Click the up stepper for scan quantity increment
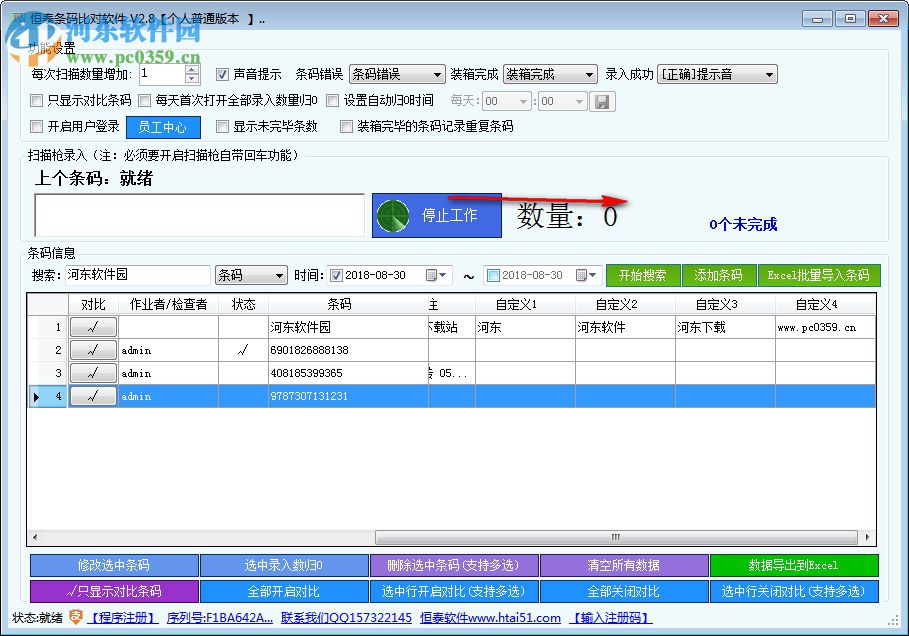This screenshot has width=909, height=636. coord(191,67)
